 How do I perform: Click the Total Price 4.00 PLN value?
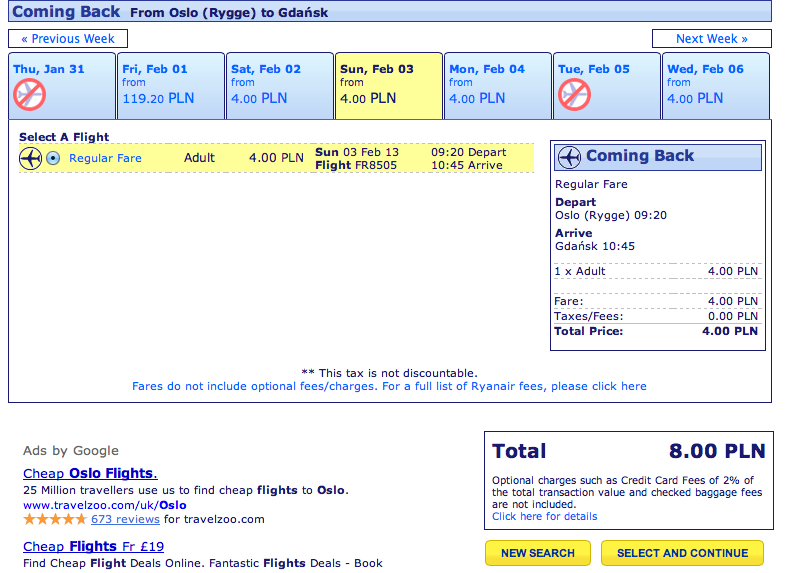tap(729, 331)
